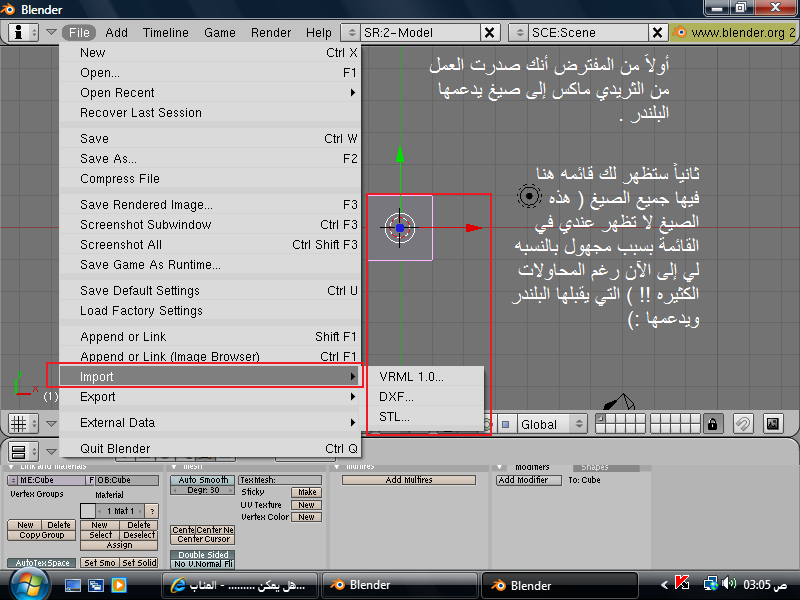Click the Windows Start orb

(29, 584)
